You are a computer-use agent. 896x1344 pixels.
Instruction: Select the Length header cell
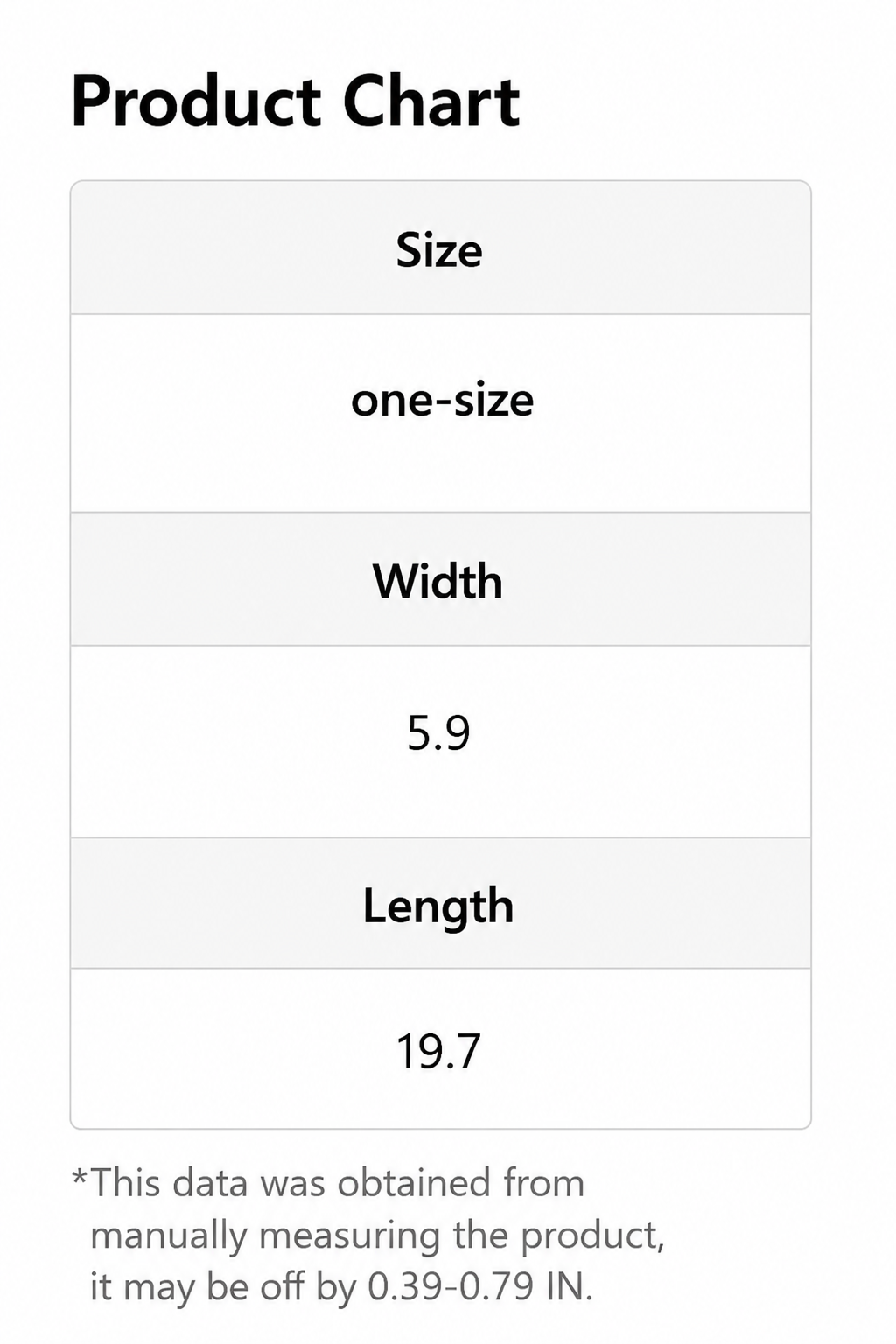440,903
